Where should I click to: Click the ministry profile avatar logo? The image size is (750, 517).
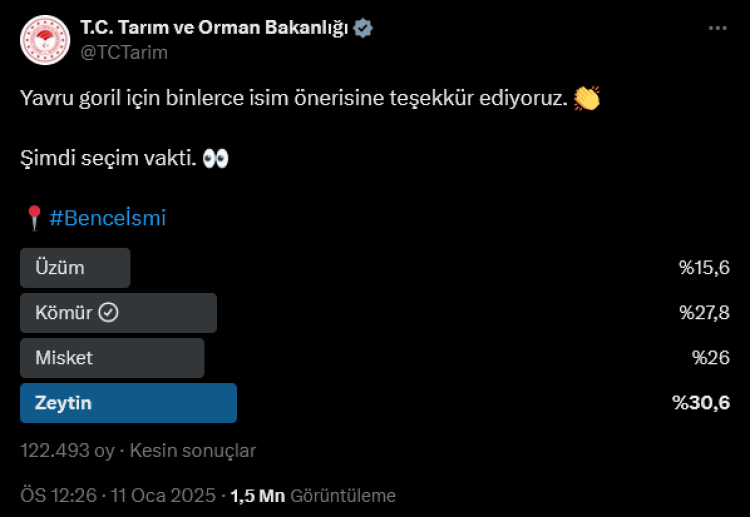pyautogui.click(x=42, y=39)
